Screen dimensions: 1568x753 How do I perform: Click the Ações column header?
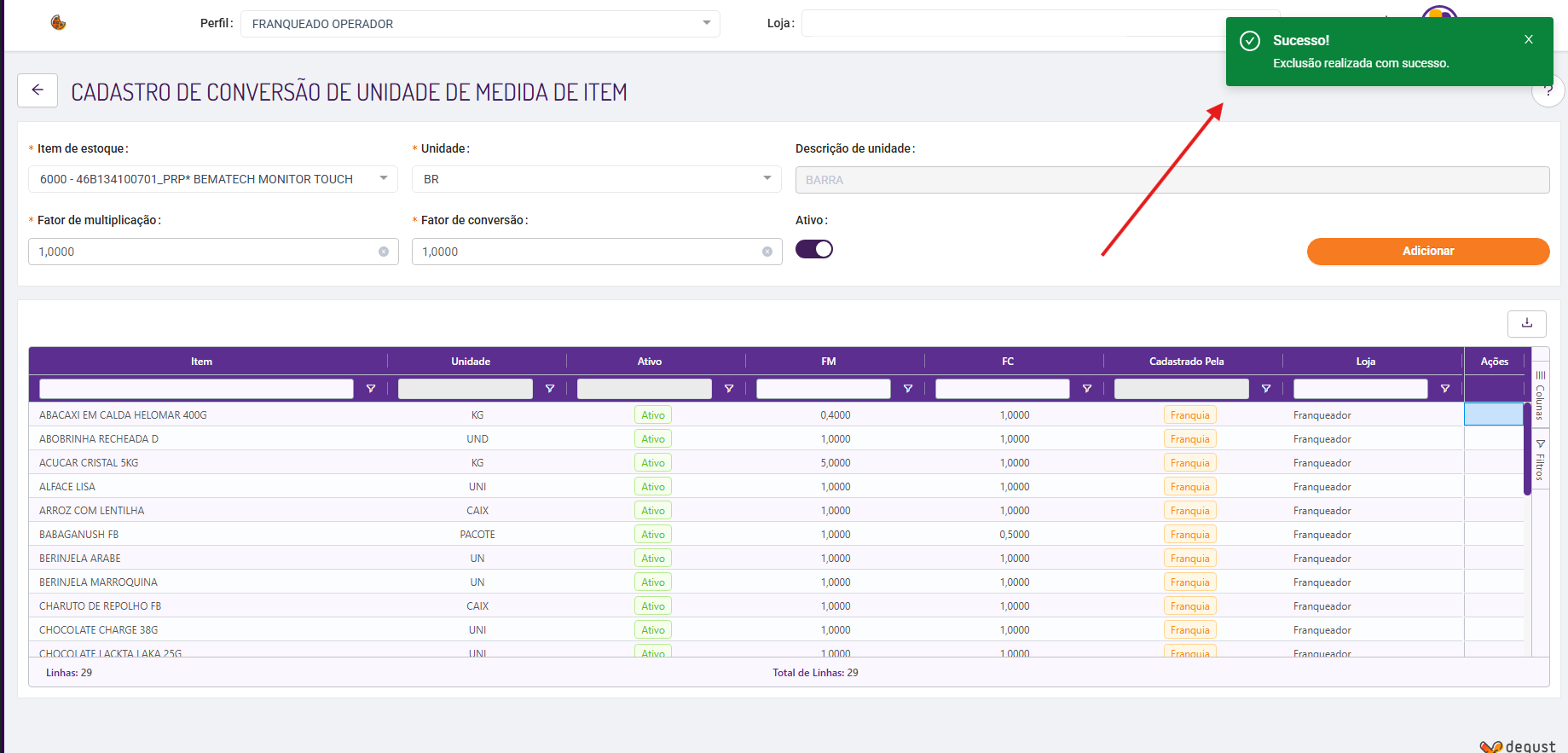[x=1495, y=362]
